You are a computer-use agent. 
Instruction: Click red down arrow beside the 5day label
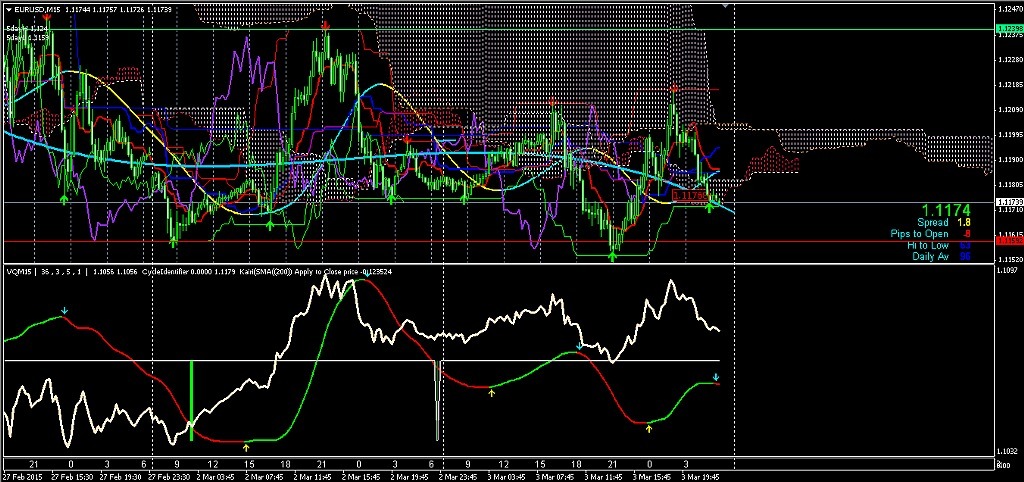(47, 18)
